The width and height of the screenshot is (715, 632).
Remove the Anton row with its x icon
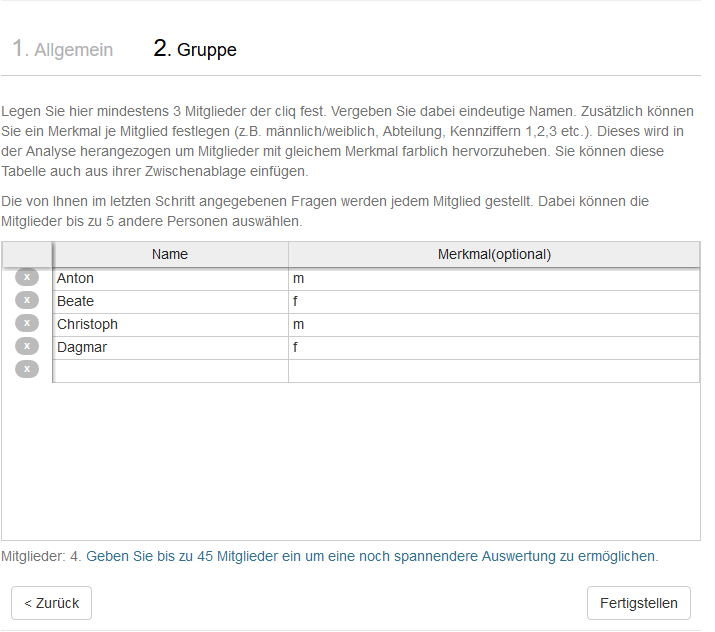[27, 277]
